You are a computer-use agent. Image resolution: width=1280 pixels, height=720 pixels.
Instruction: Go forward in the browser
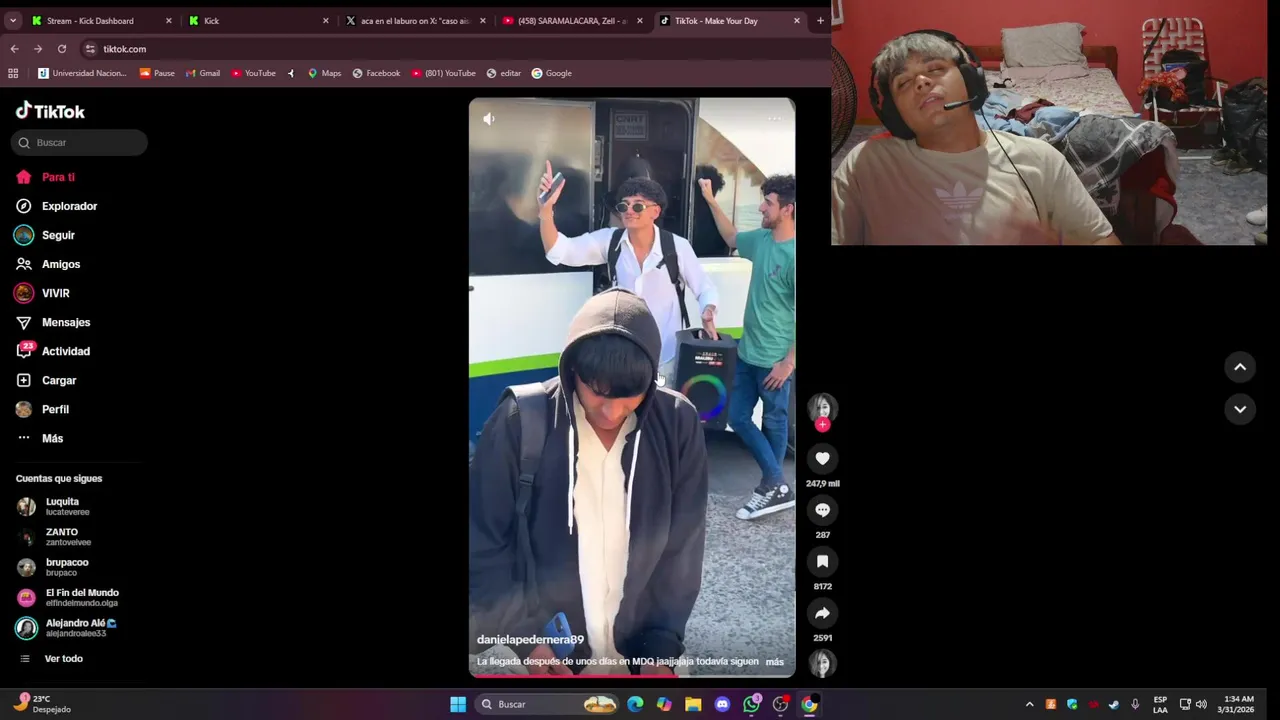(x=38, y=49)
